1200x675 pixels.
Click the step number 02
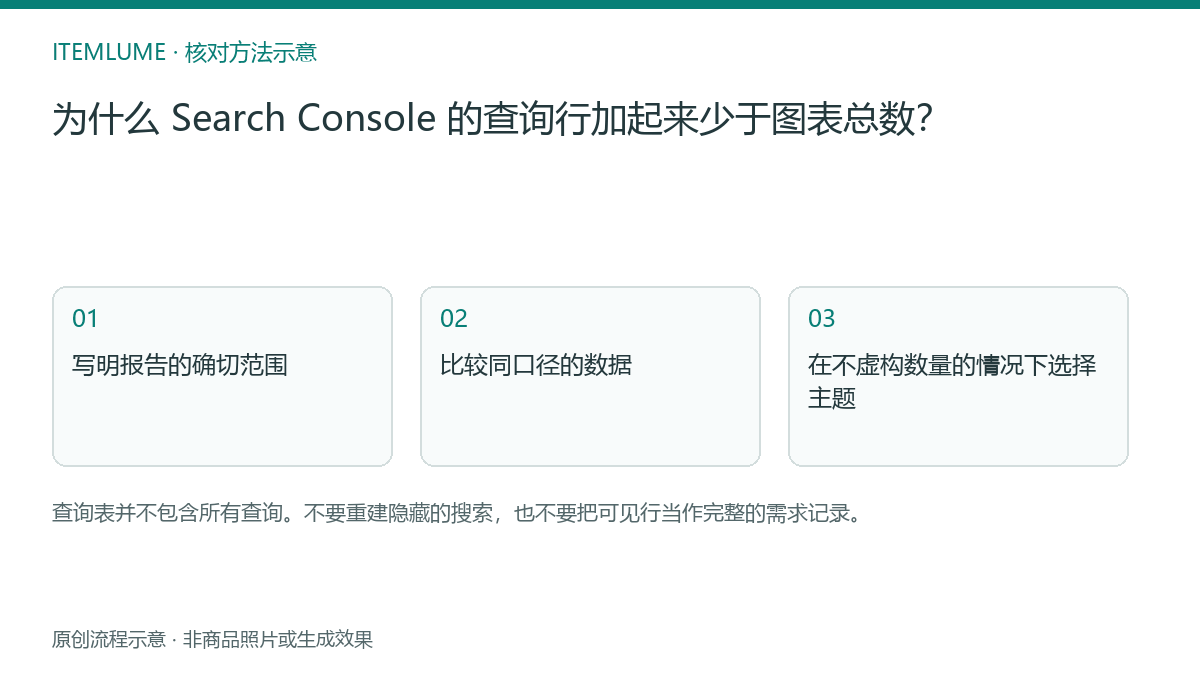point(453,319)
